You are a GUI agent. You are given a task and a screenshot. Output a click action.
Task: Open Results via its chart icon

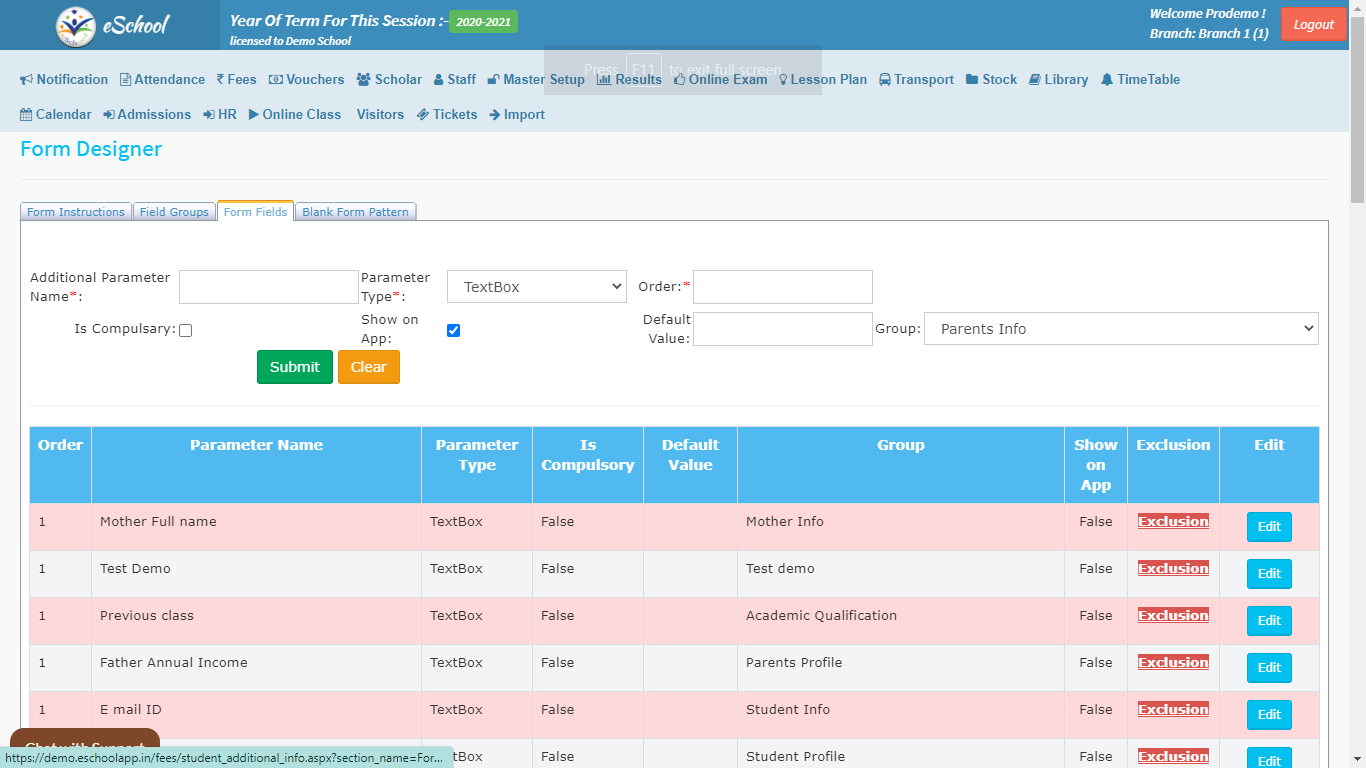coord(604,80)
